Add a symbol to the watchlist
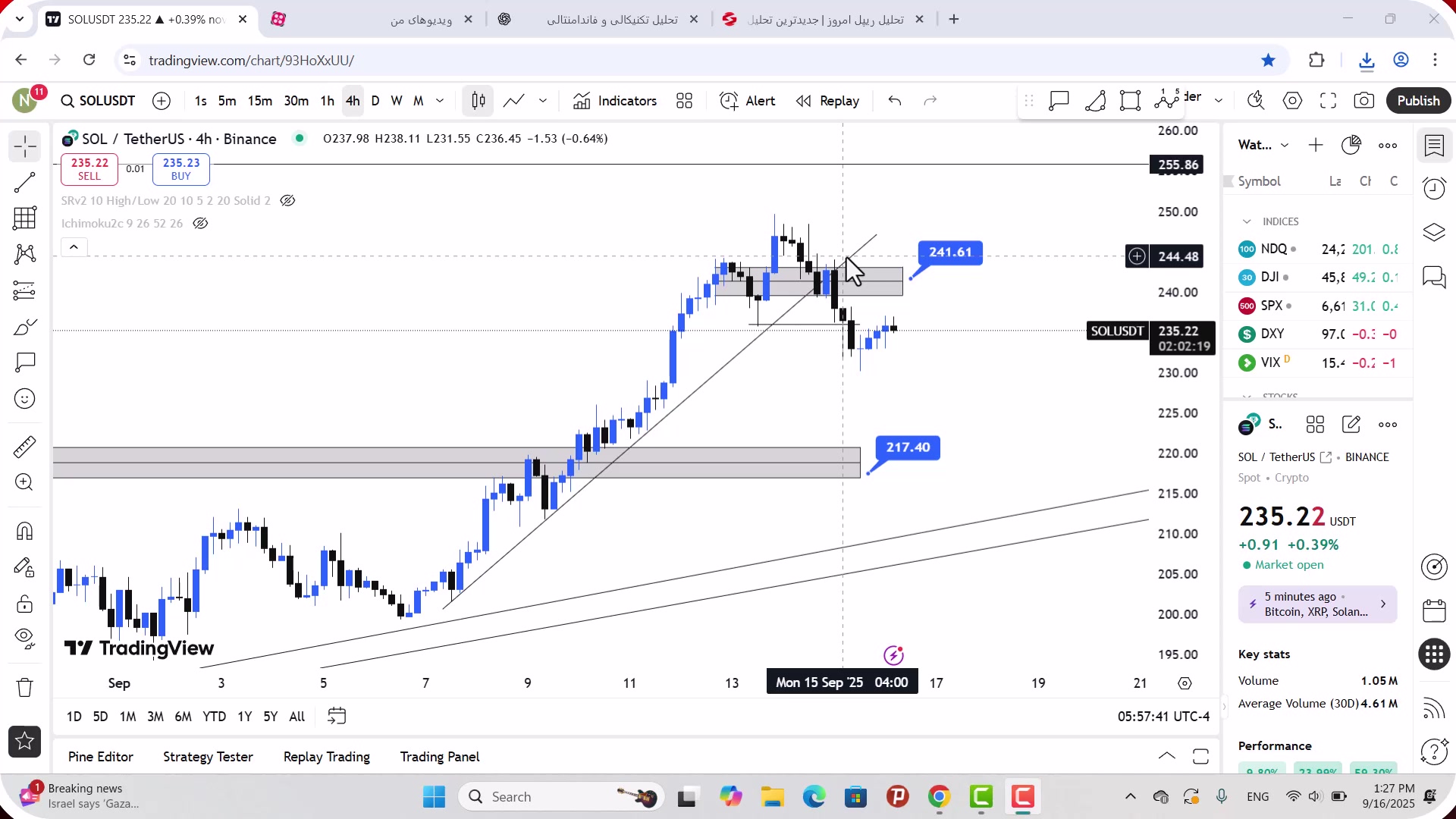 [1316, 145]
